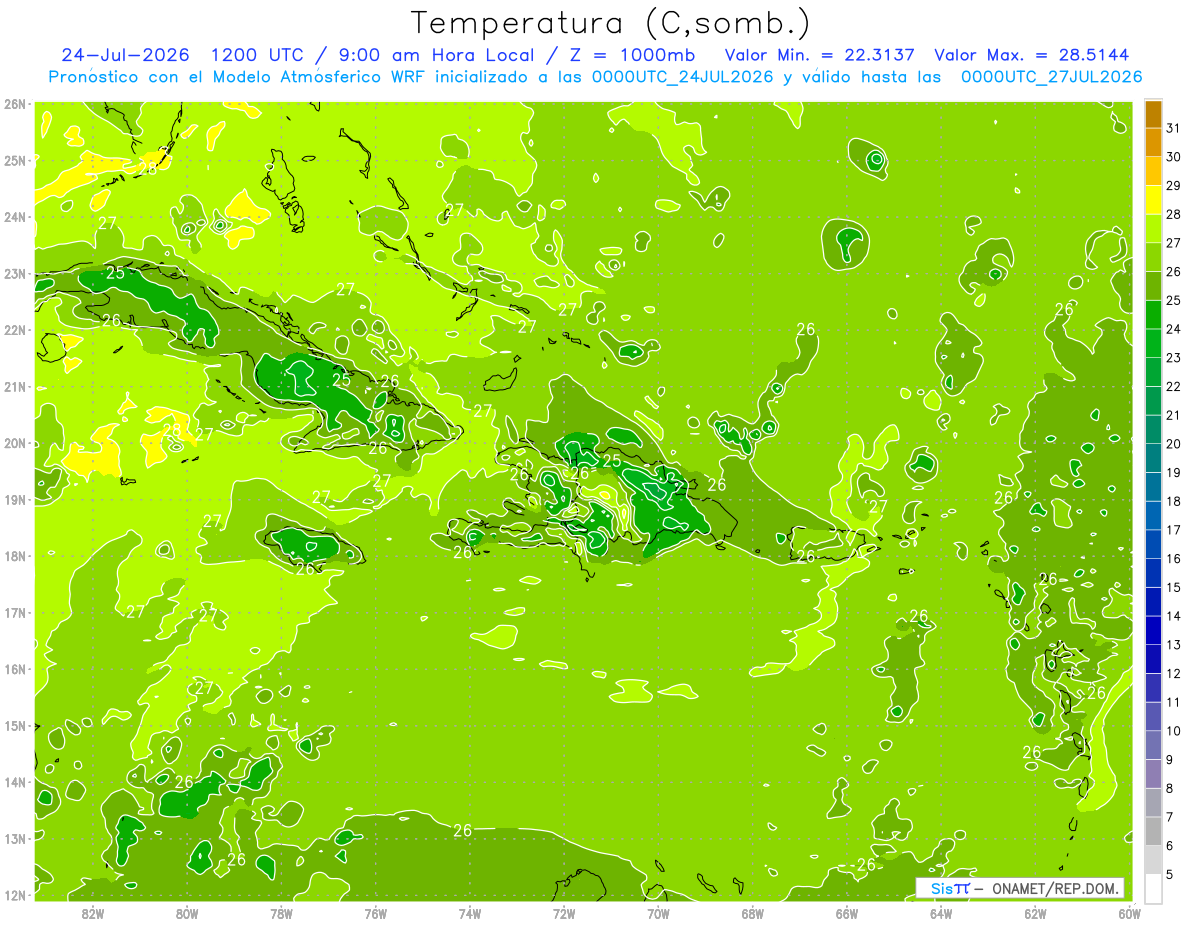The image size is (1200, 927).
Task: Click the white swatch below label 5
Action: point(1153,888)
